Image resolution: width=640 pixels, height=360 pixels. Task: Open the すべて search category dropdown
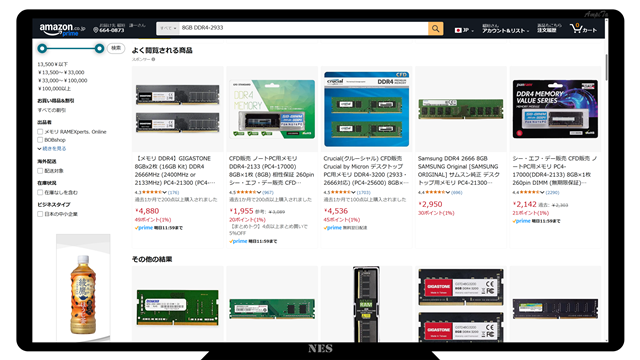[168, 29]
